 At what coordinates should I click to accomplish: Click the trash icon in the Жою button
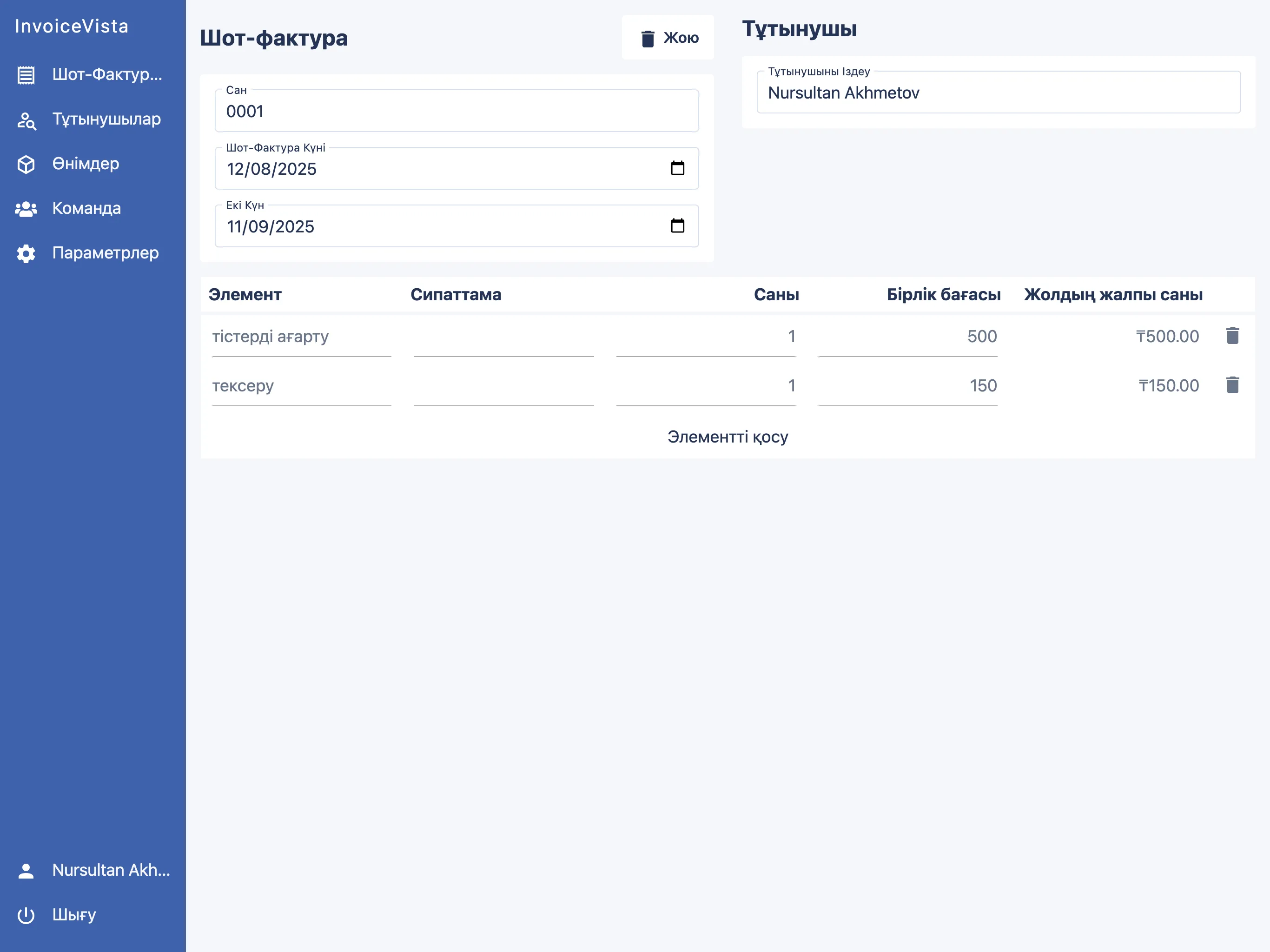648,39
